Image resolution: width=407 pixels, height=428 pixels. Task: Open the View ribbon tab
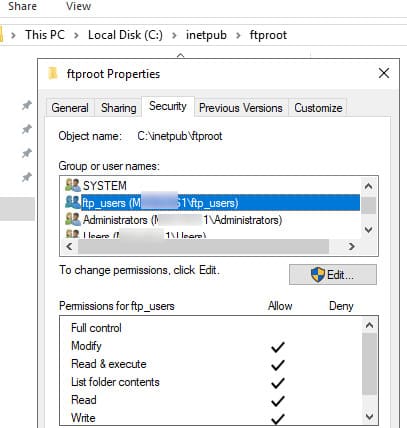click(x=78, y=6)
